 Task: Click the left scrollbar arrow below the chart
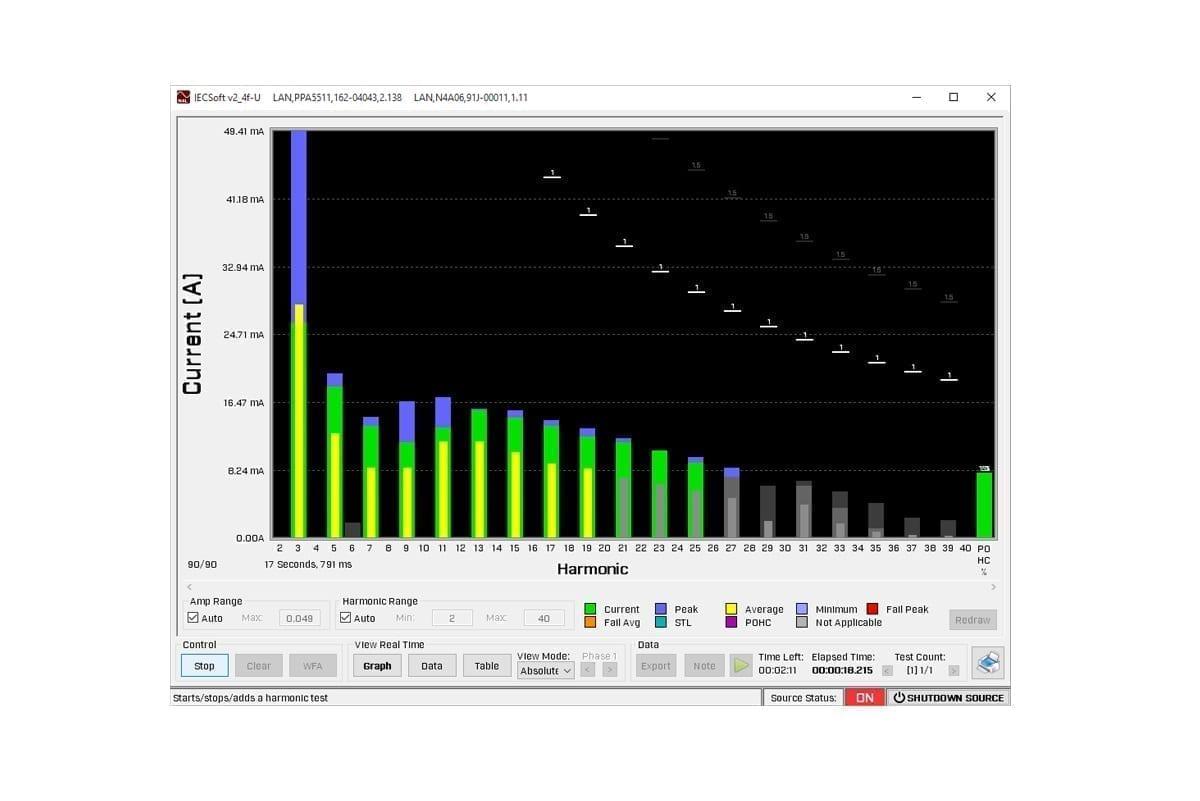click(x=189, y=585)
